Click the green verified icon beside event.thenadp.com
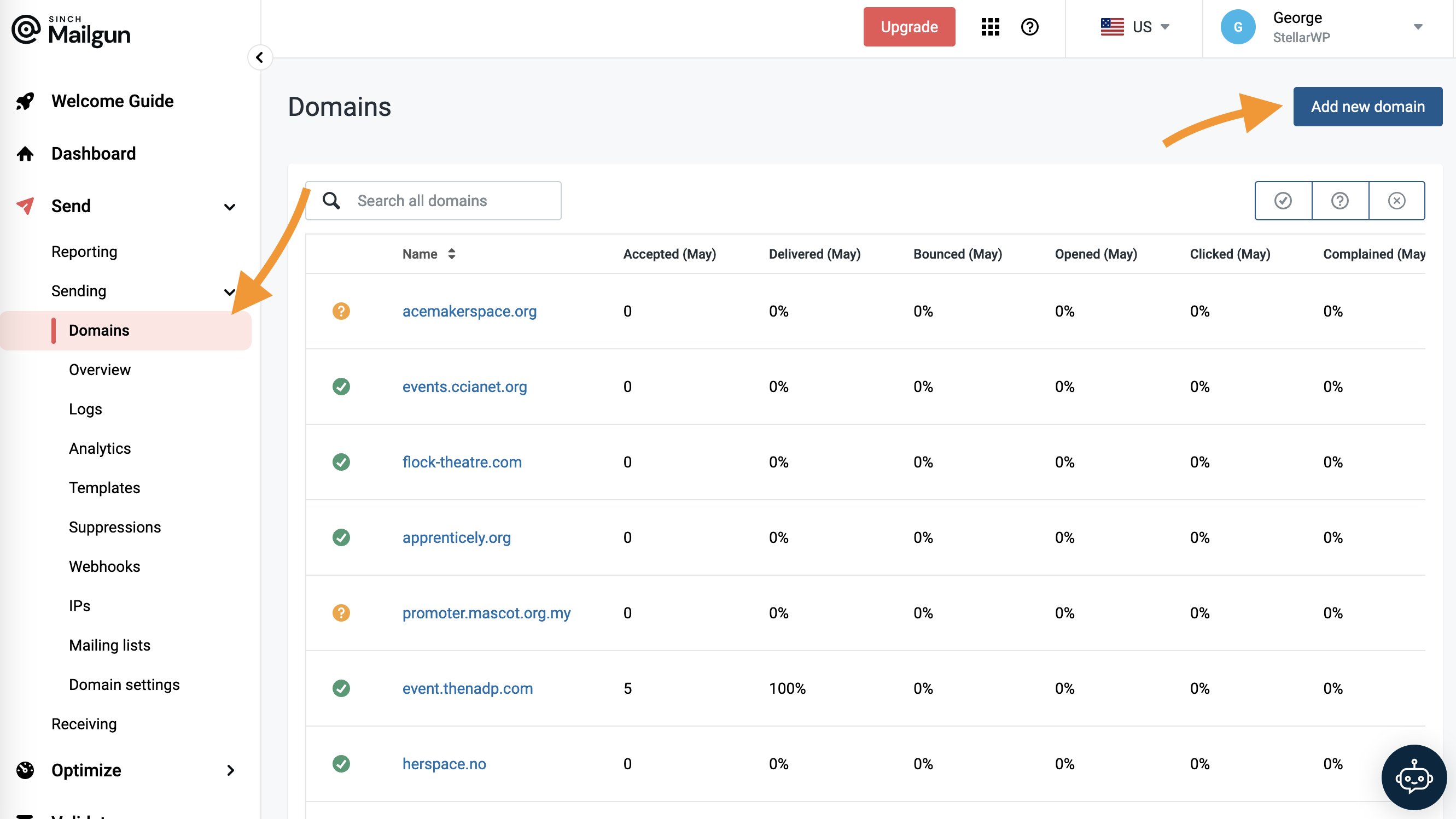Image resolution: width=1456 pixels, height=819 pixels. coord(341,688)
